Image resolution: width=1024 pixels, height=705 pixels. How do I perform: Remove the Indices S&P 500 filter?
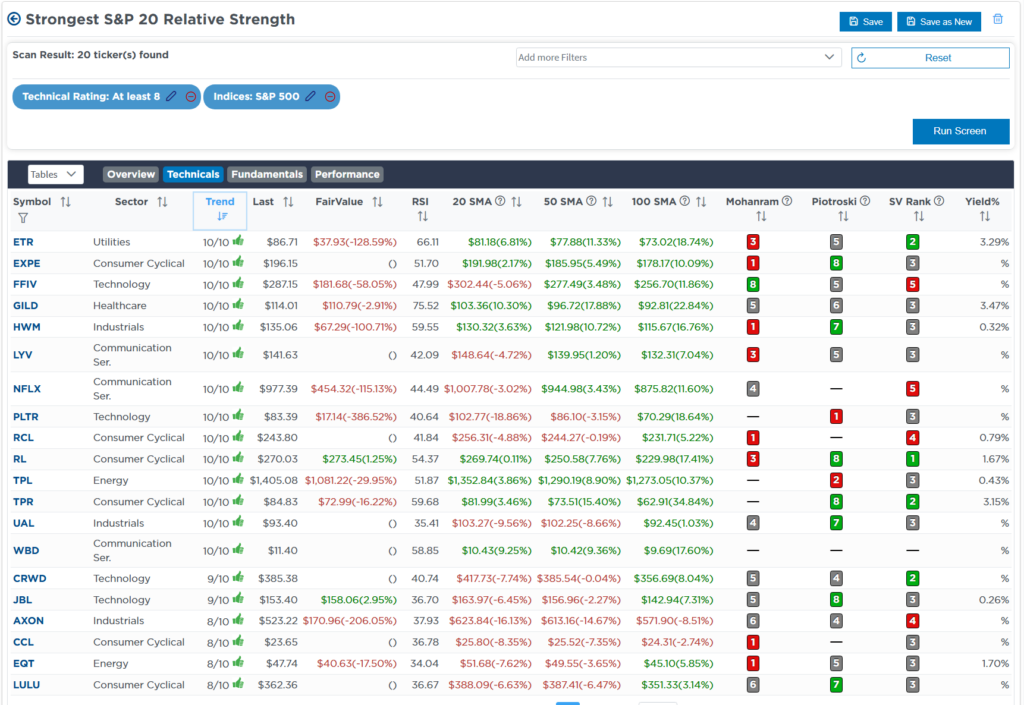tap(330, 97)
